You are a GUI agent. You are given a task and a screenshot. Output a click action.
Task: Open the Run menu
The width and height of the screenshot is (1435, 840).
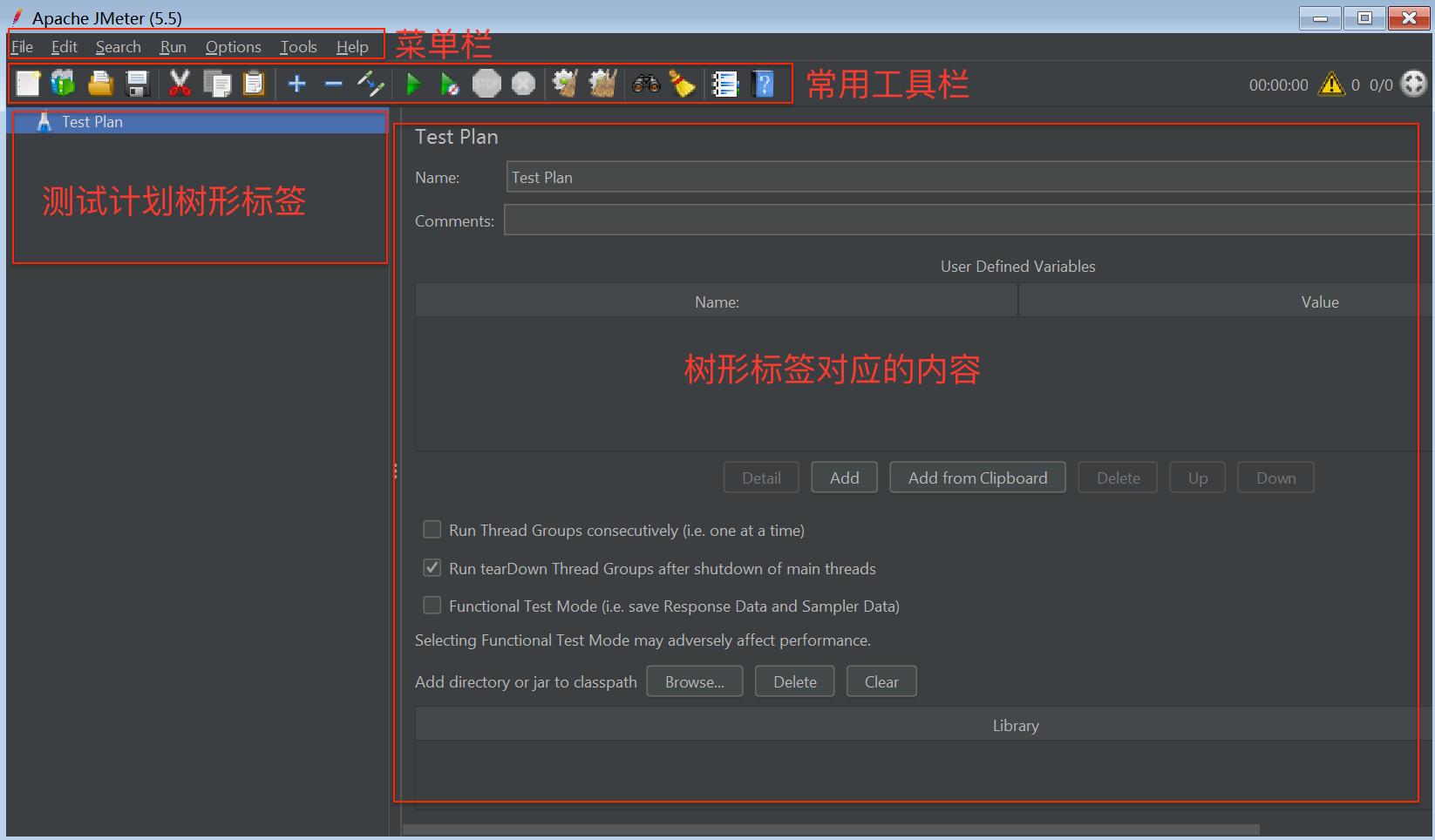coord(173,47)
